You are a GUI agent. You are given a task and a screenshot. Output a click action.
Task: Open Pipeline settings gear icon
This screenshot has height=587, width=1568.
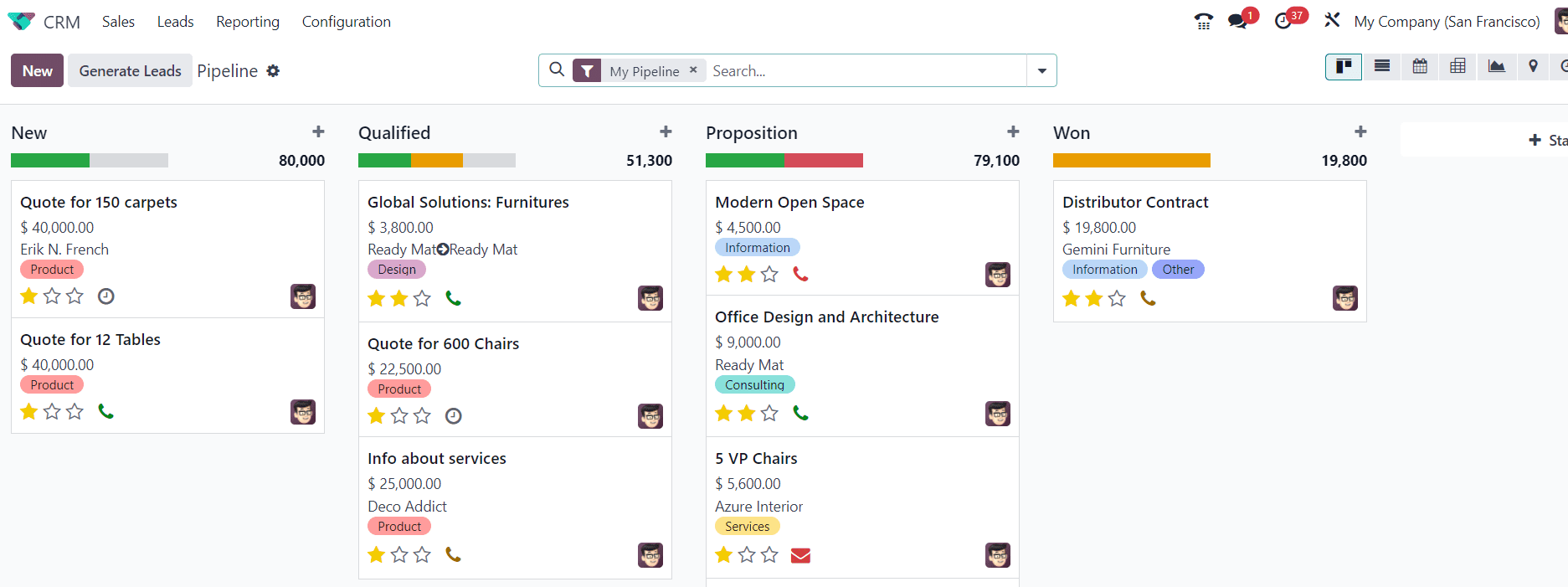[273, 71]
